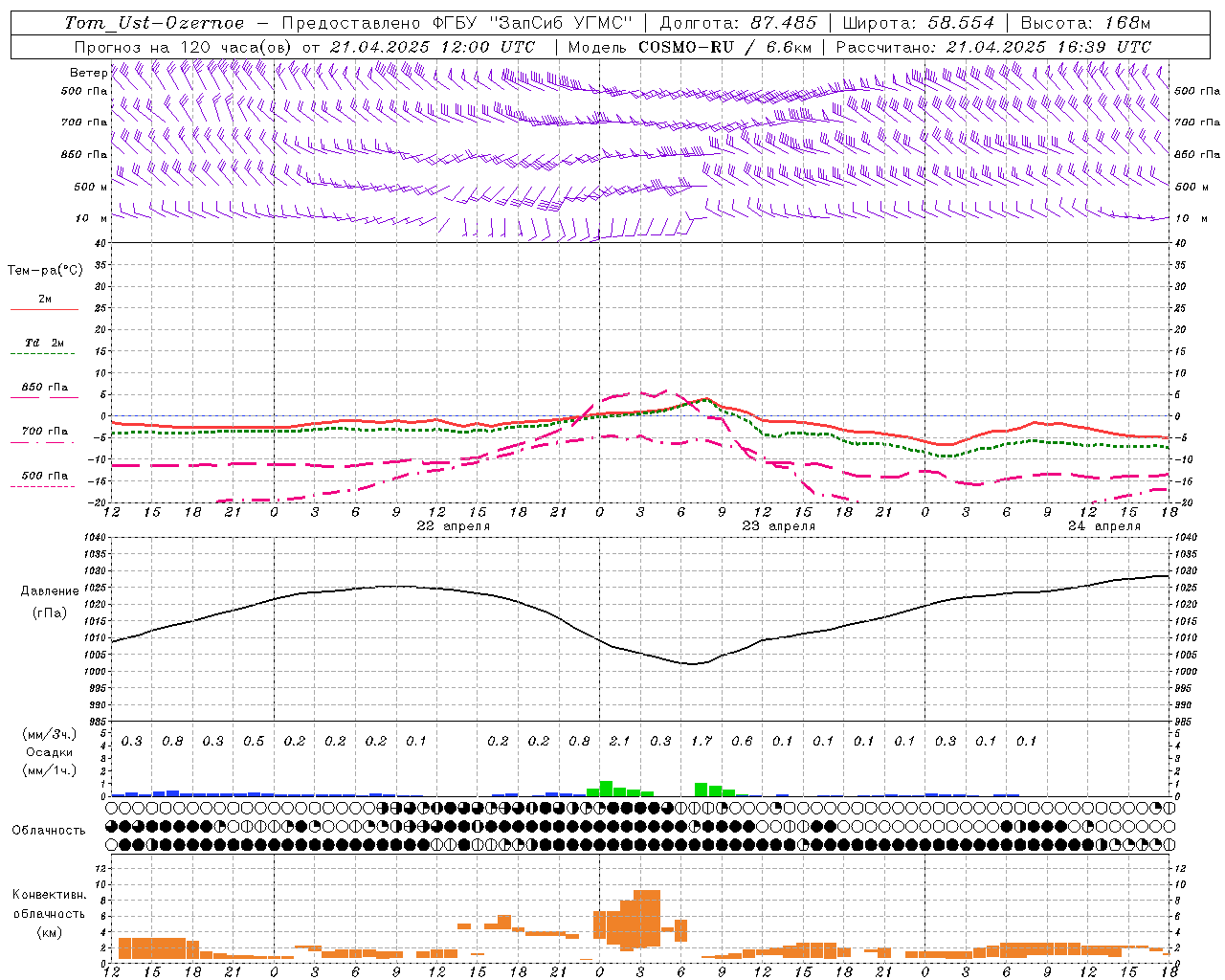
Task: Click "(гПа)" unit under Давление
Action: 50,612
